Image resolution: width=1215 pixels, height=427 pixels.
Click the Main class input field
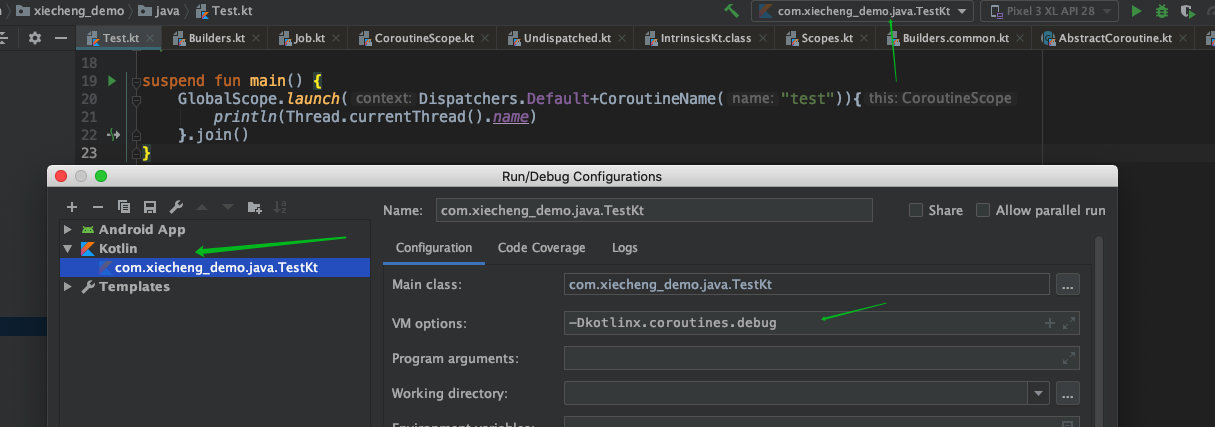[x=807, y=285]
